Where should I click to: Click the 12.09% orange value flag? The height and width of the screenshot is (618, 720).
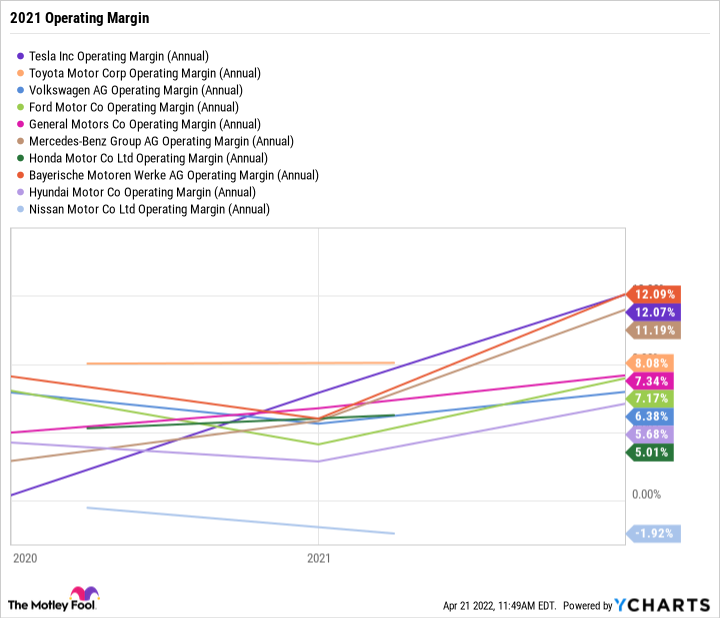click(x=655, y=294)
